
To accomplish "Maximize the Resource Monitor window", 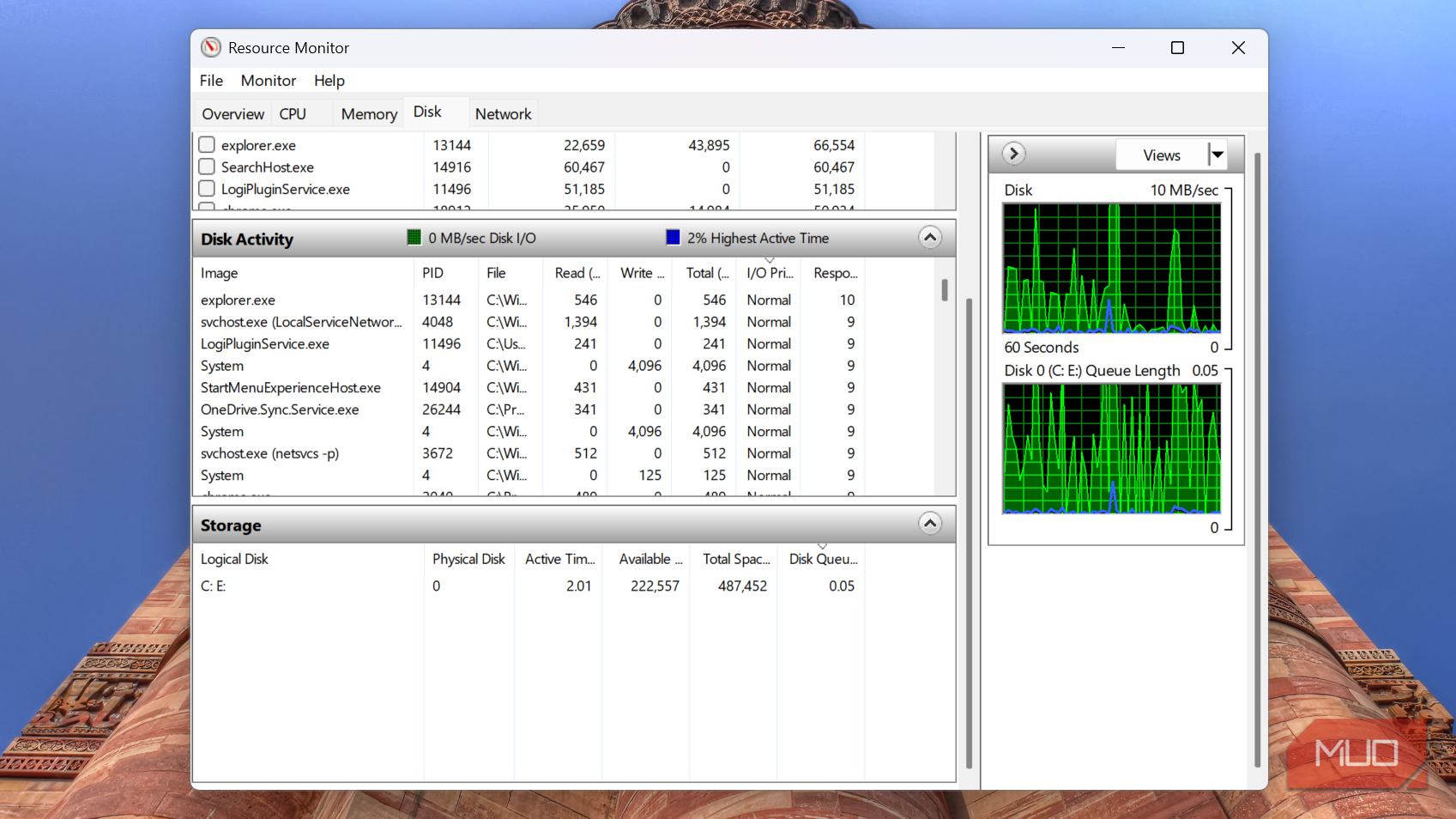I will (1178, 47).
